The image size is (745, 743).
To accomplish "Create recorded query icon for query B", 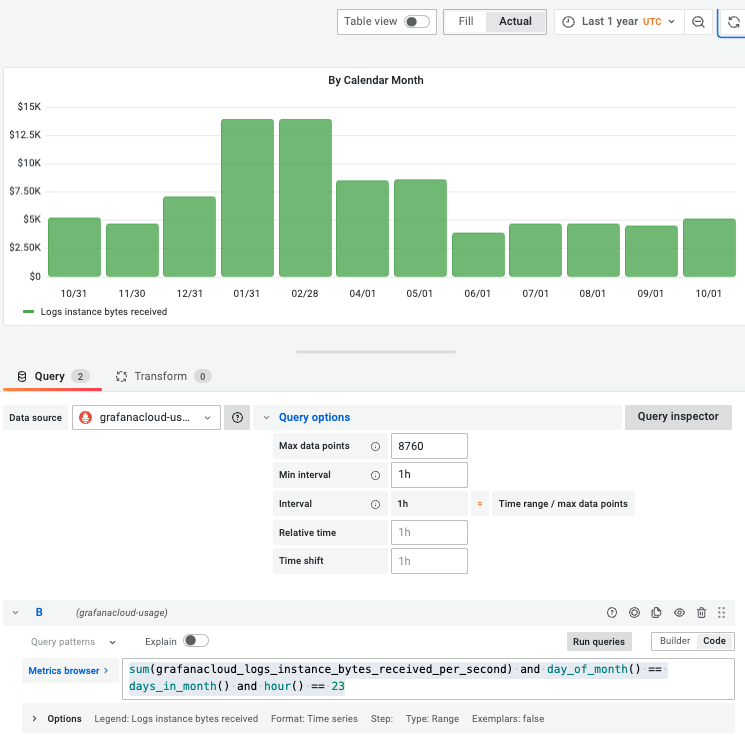I will click(x=634, y=613).
